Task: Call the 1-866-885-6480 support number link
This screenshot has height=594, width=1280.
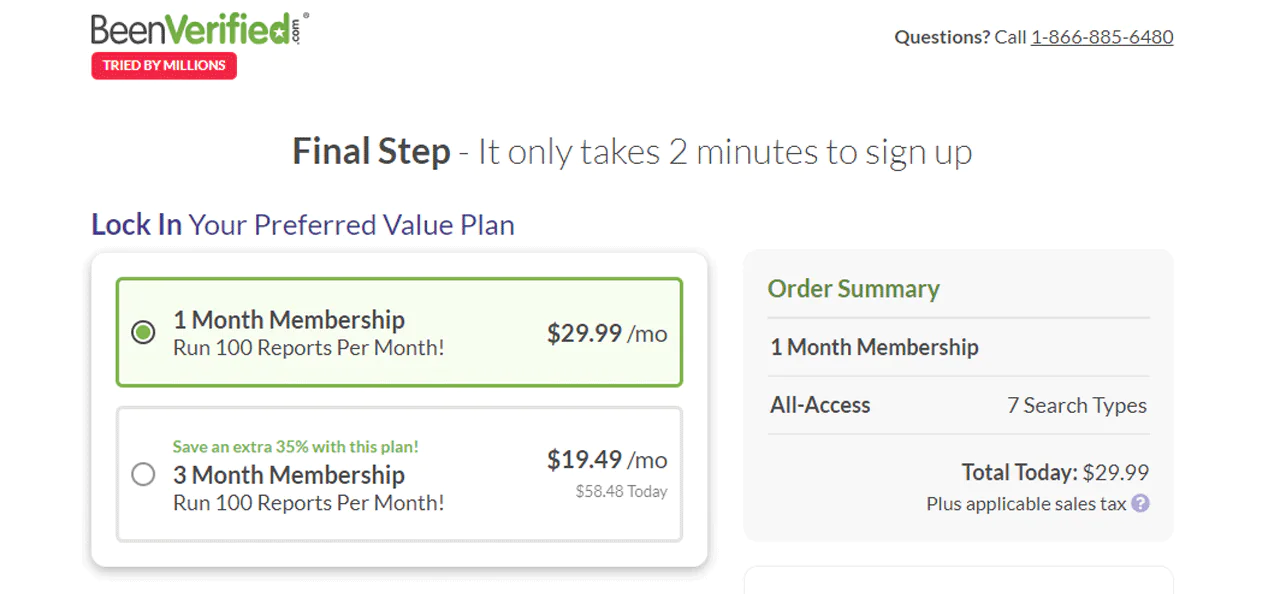Action: [1102, 37]
